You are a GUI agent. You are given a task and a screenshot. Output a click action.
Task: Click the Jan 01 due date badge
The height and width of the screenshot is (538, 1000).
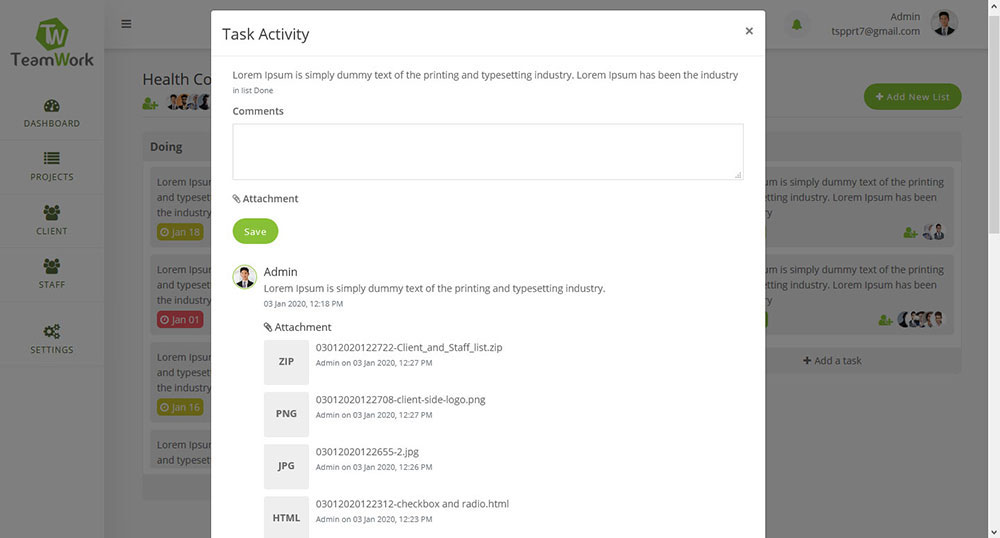point(180,320)
